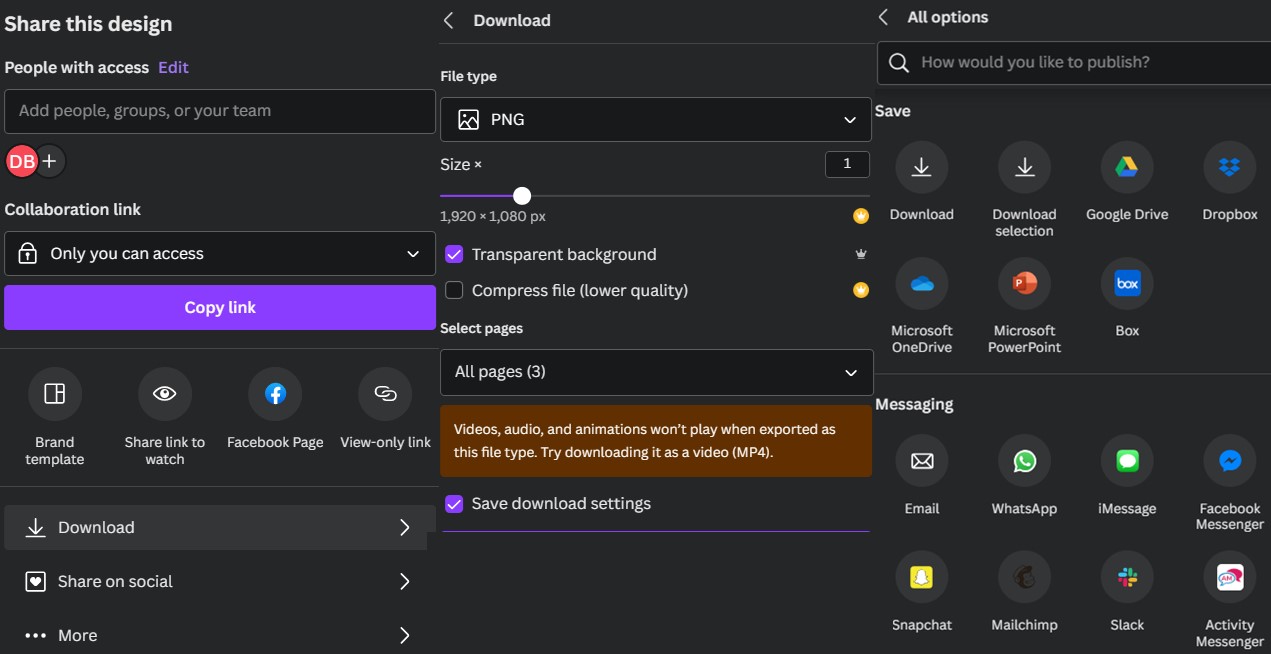Click the Google Drive save icon
The image size is (1271, 654).
pyautogui.click(x=1127, y=168)
